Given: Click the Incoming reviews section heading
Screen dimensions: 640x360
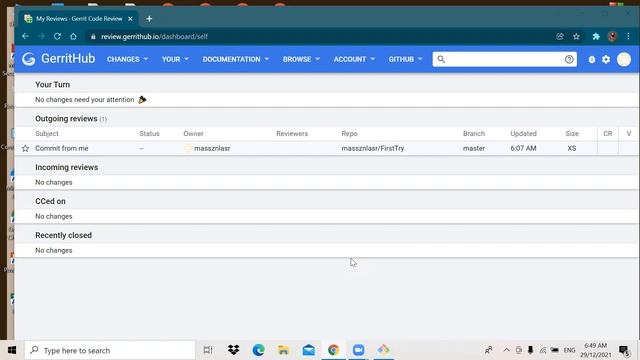Looking at the screenshot, I should (67, 167).
